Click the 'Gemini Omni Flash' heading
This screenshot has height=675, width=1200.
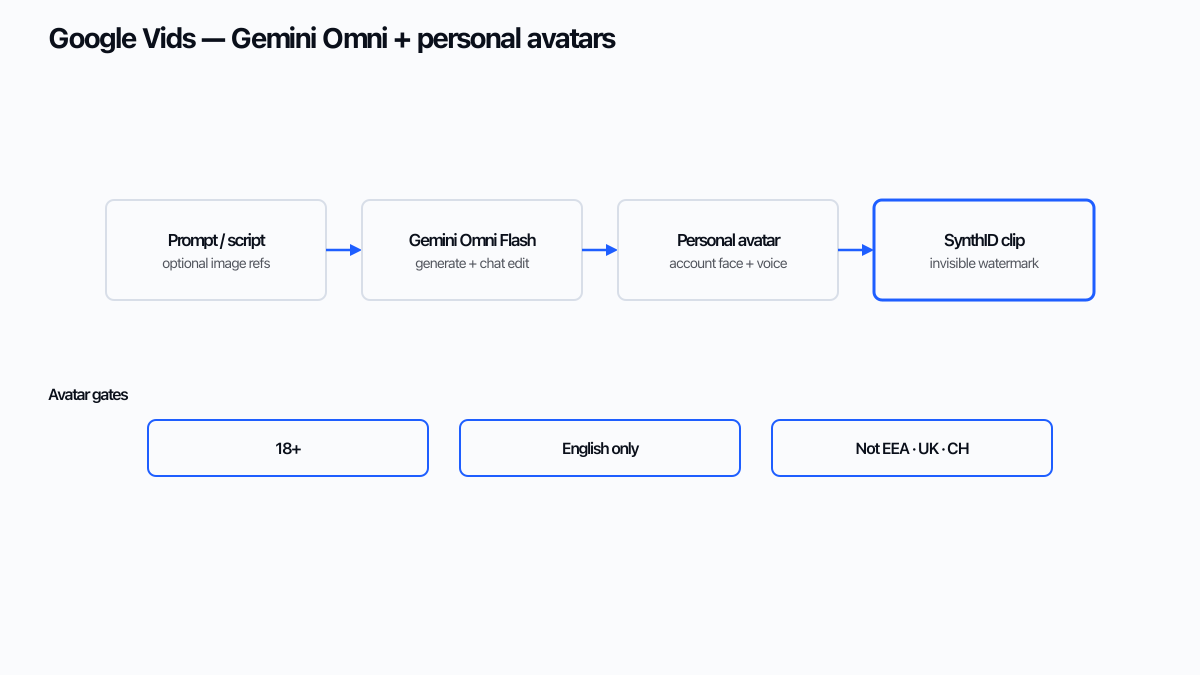click(x=472, y=241)
